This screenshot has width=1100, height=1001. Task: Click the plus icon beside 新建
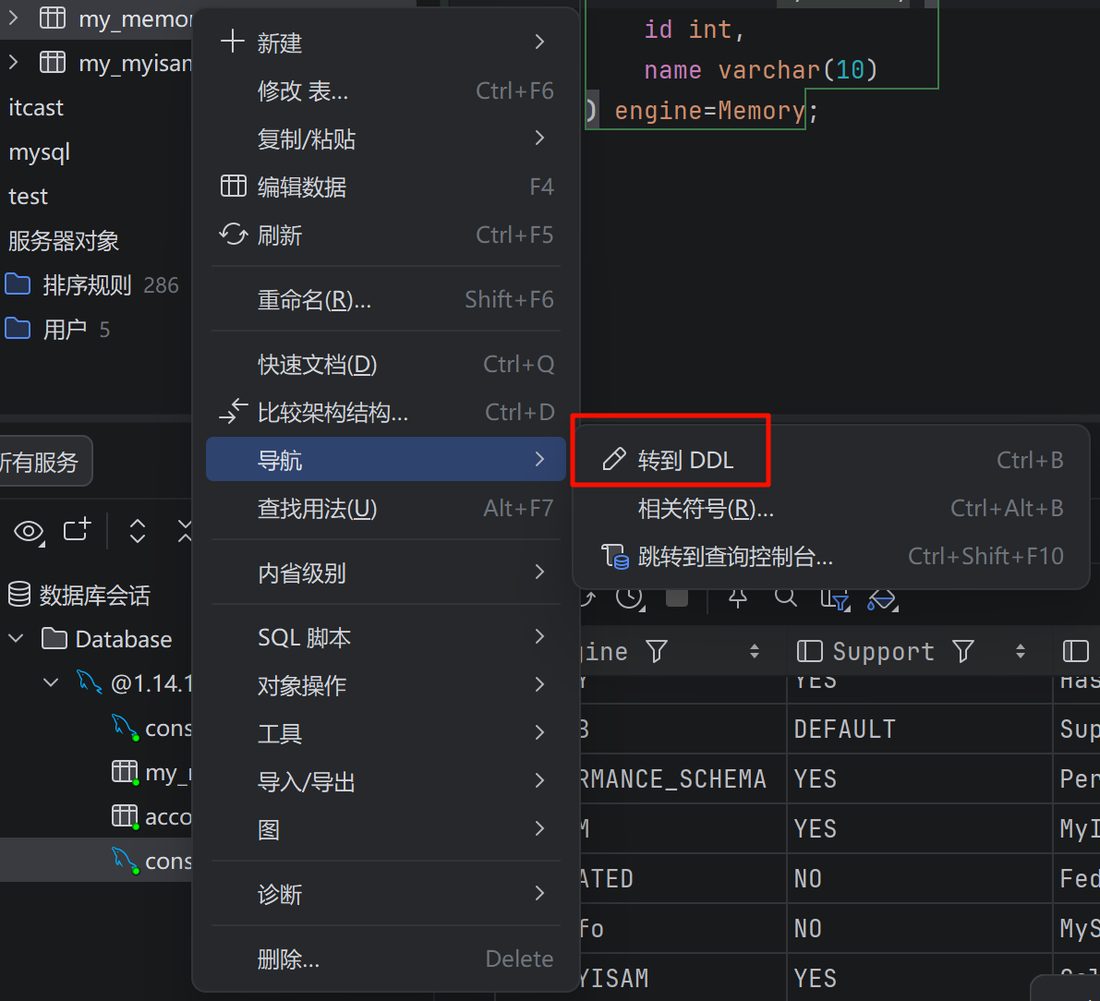232,42
